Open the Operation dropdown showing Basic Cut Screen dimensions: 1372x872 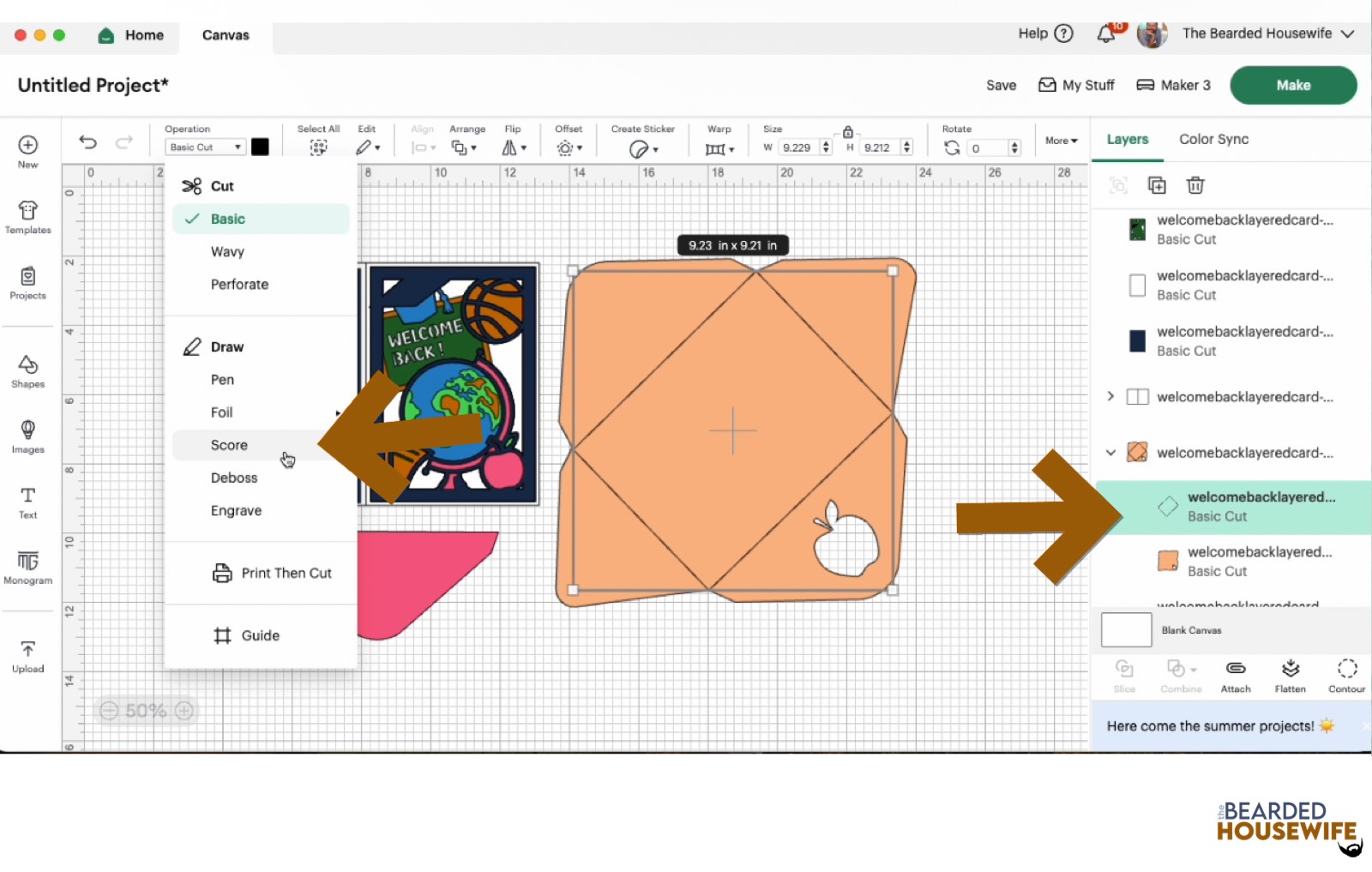[204, 147]
